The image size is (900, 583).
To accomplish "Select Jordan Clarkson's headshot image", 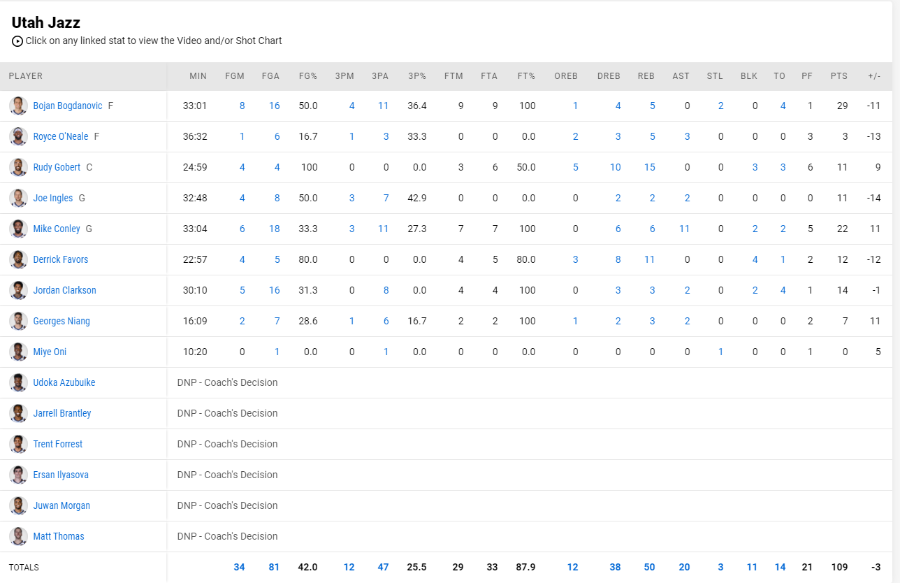I will coord(18,290).
